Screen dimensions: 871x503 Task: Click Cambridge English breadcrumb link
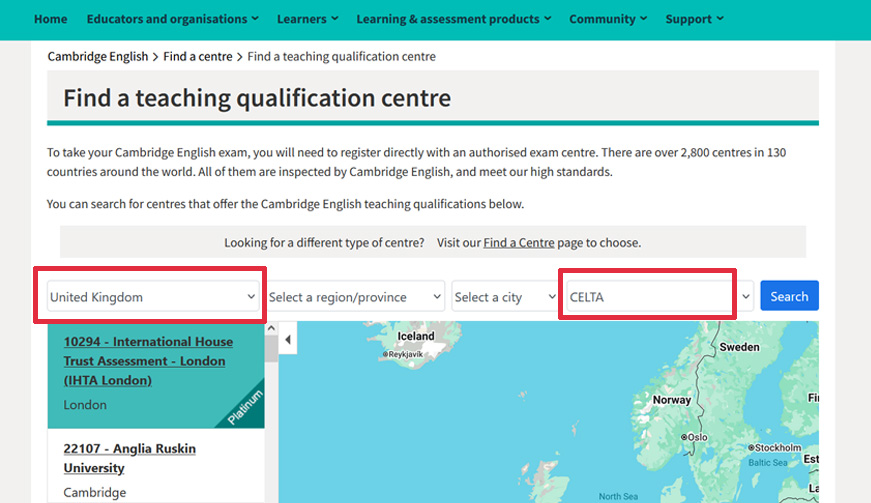click(98, 57)
